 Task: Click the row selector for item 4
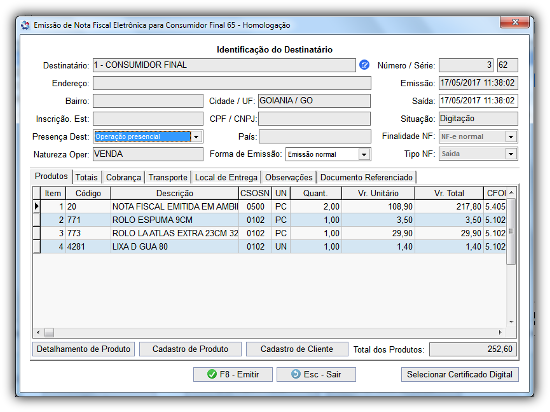pos(36,246)
